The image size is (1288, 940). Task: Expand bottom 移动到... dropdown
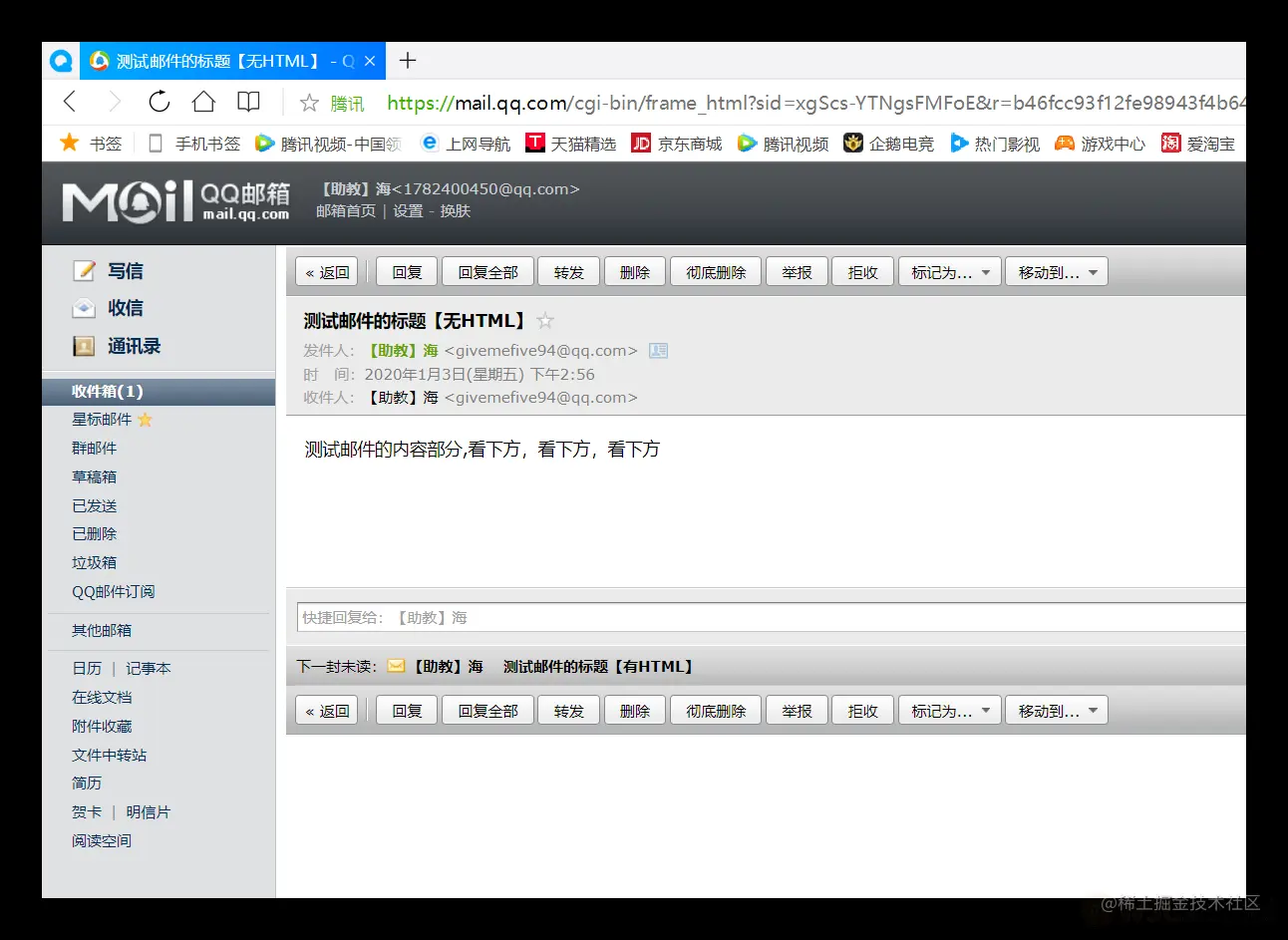(1057, 711)
